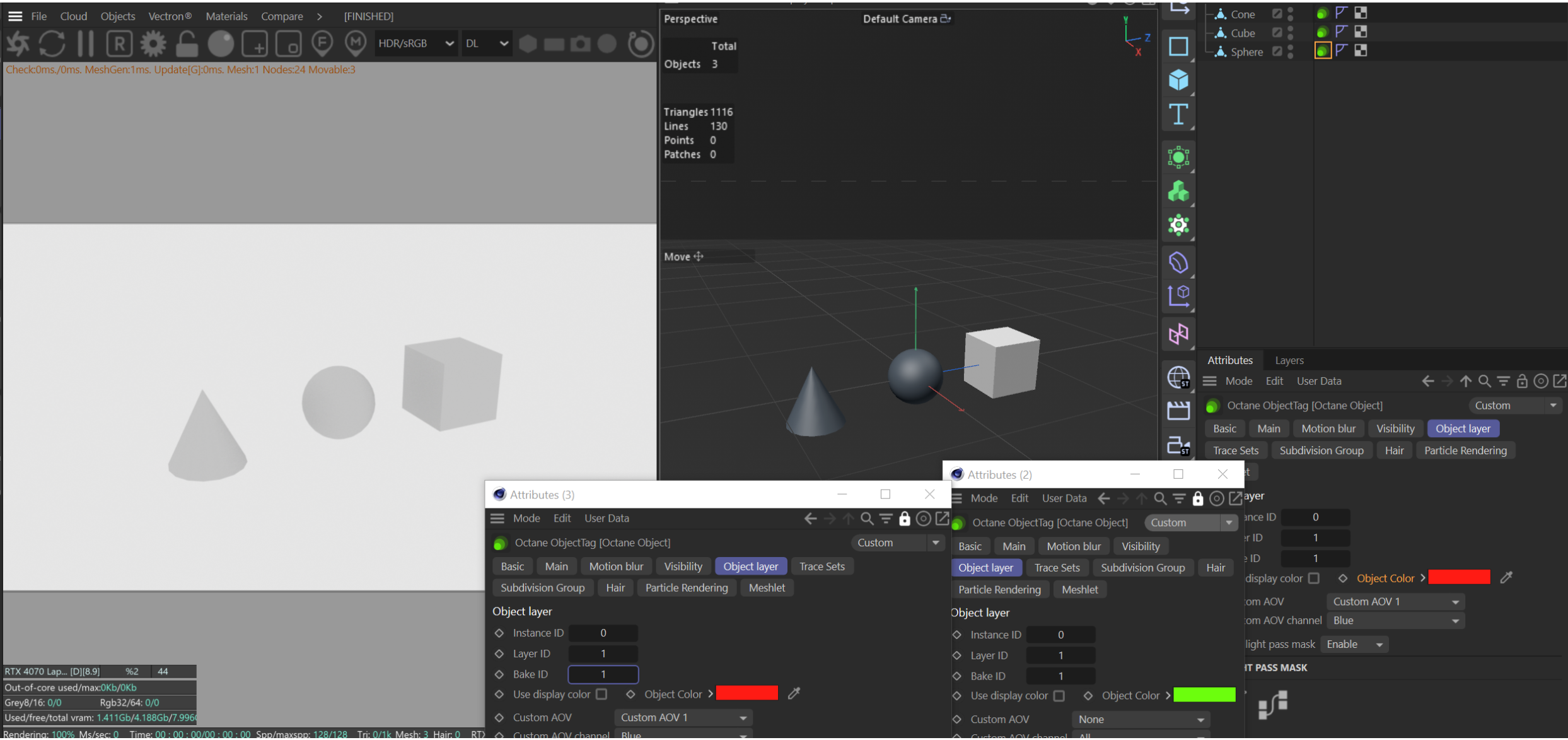This screenshot has width=1568, height=740.
Task: Open Visibility tab in Attributes (2)
Action: click(x=1140, y=547)
